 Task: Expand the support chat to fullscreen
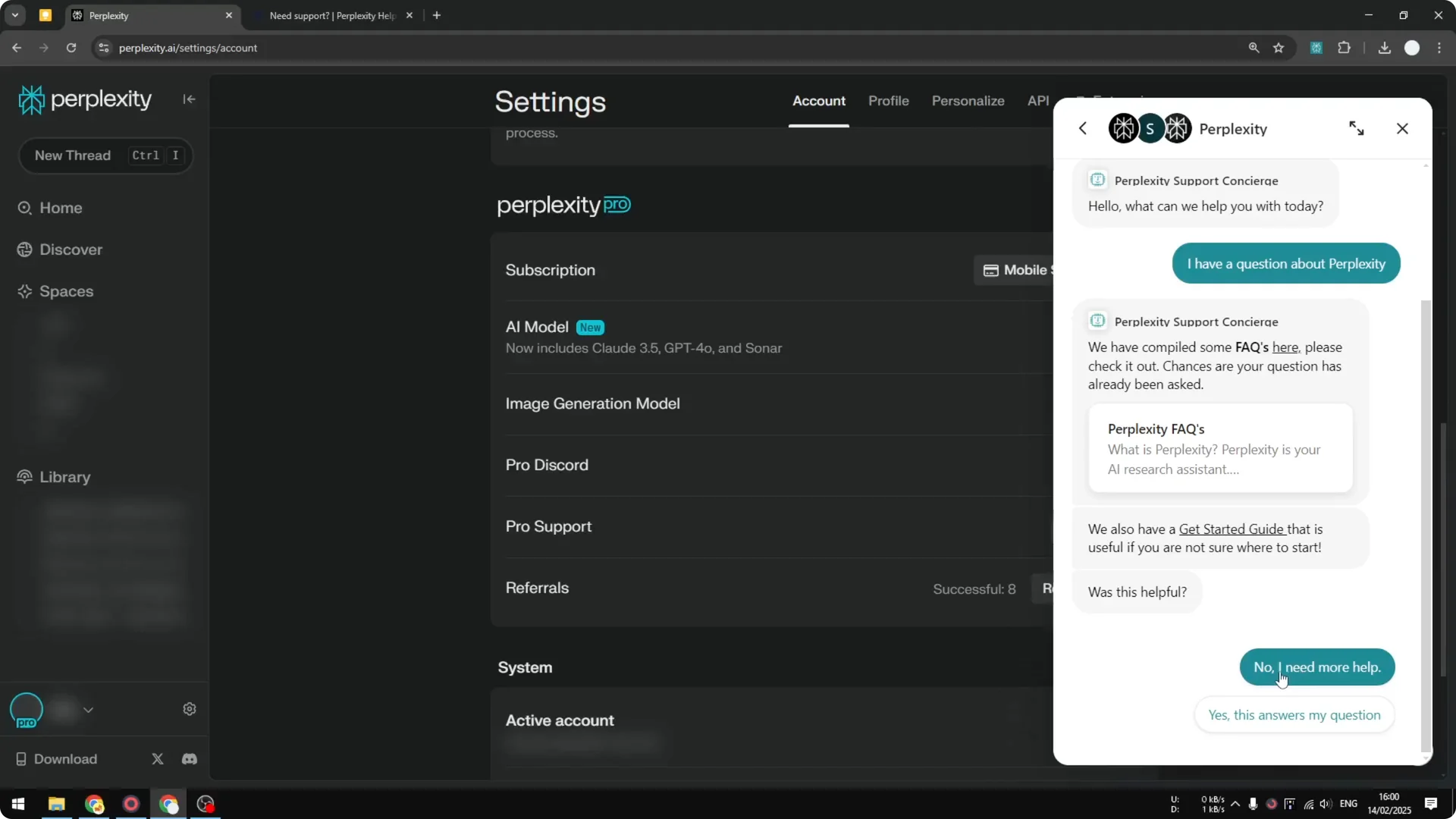pos(1357,128)
